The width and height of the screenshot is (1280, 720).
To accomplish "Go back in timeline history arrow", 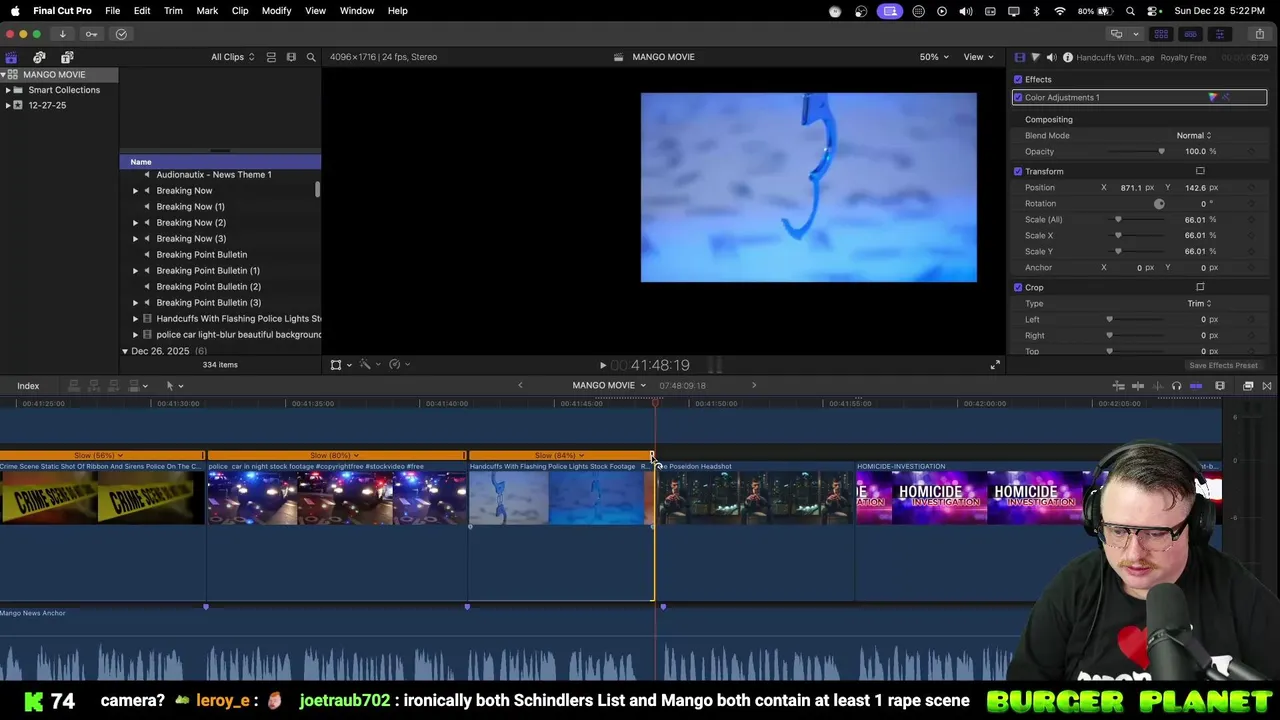I will (x=520, y=386).
